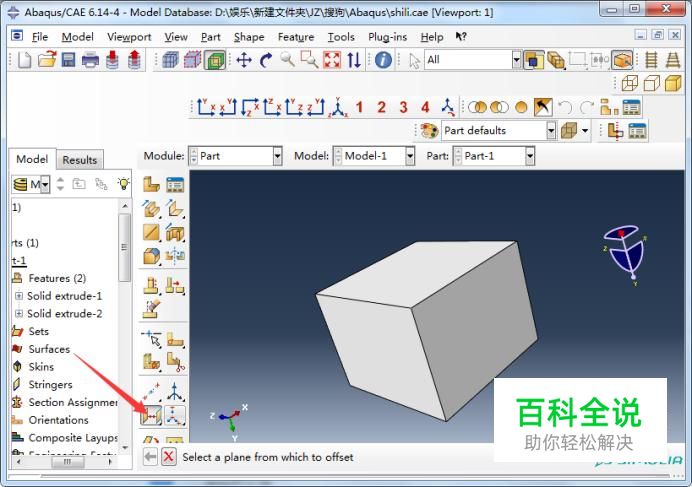
Task: Cancel the procedure with red X button
Action: coord(168,457)
